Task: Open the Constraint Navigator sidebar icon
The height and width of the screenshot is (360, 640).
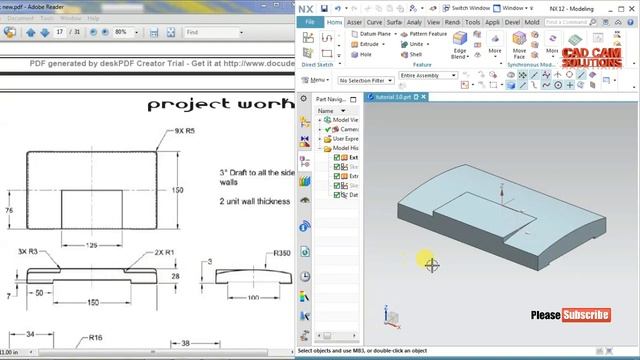Action: pyautogui.click(x=305, y=141)
